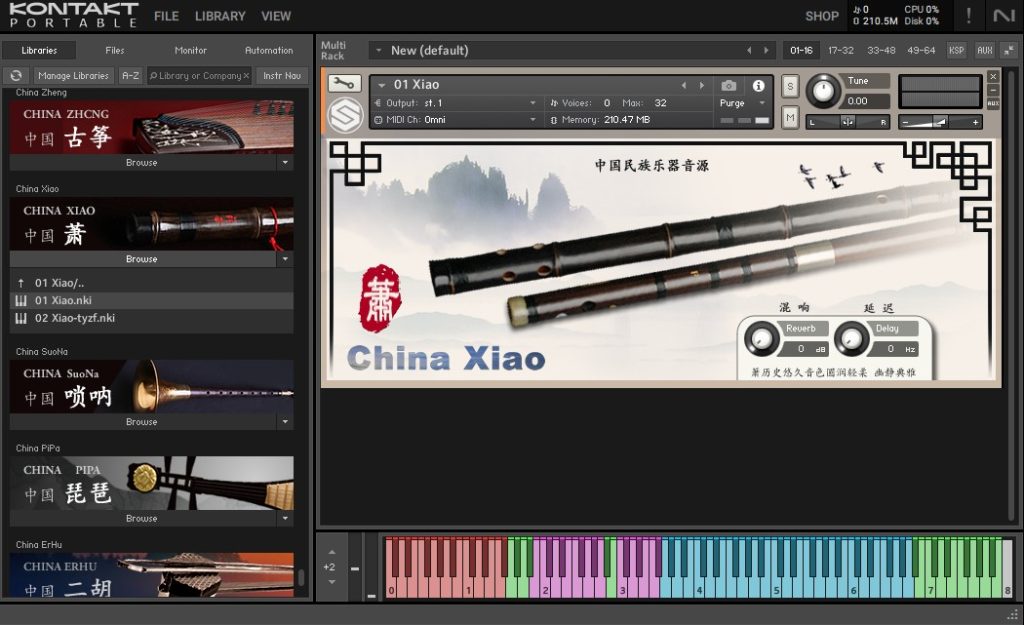Open the instrument info icon
This screenshot has height=625, width=1024.
(758, 86)
